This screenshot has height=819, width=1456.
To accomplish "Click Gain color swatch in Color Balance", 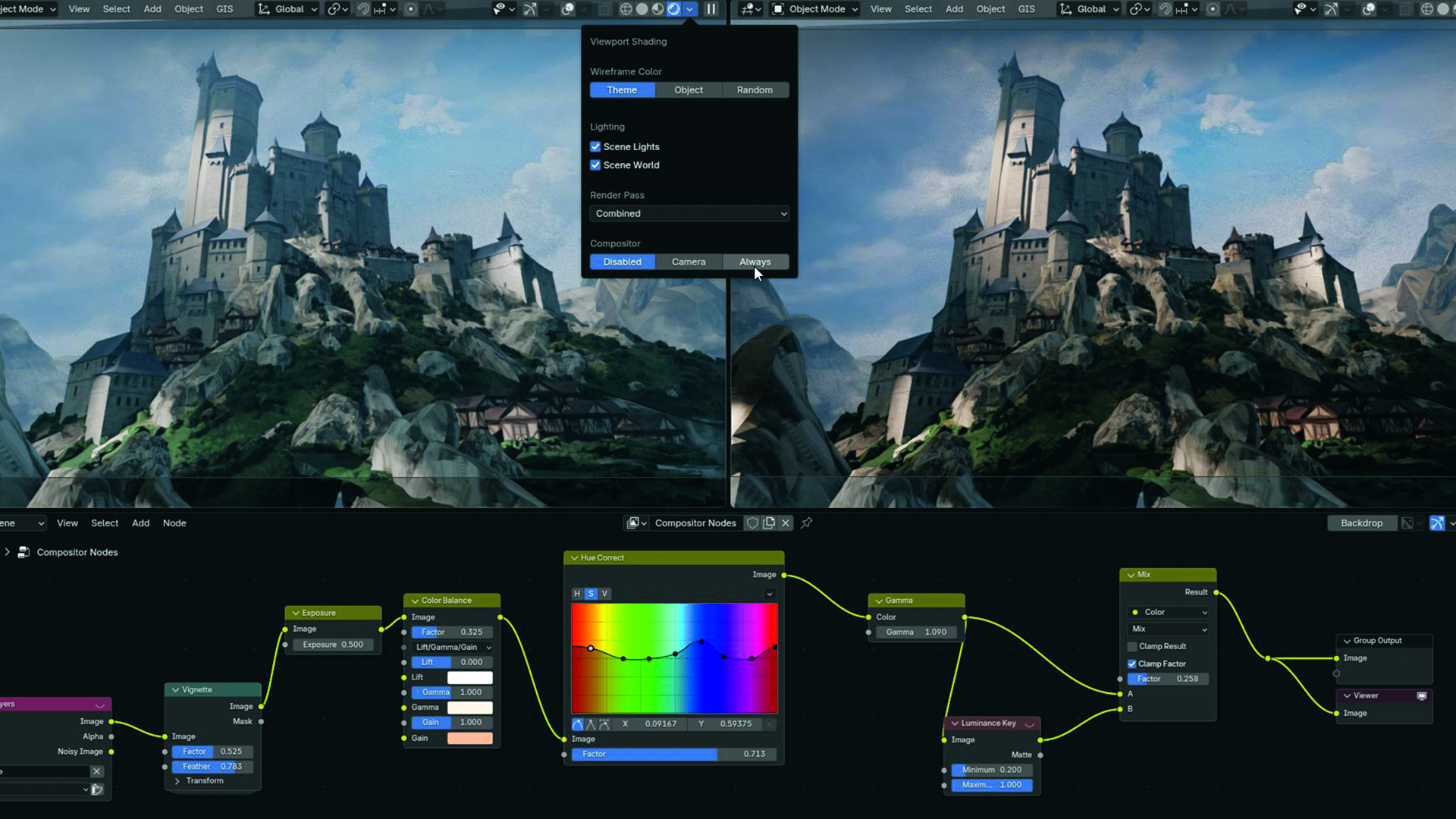I will pos(469,738).
